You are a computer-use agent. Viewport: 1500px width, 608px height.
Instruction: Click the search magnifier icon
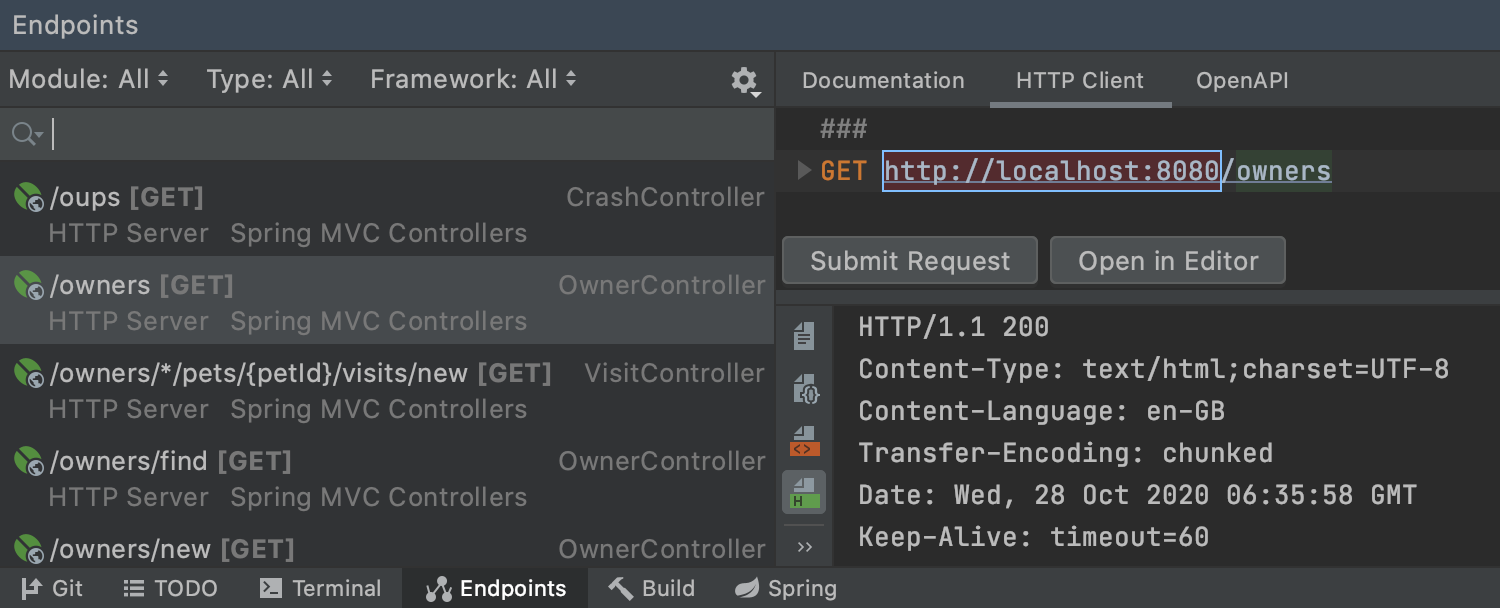tap(25, 134)
